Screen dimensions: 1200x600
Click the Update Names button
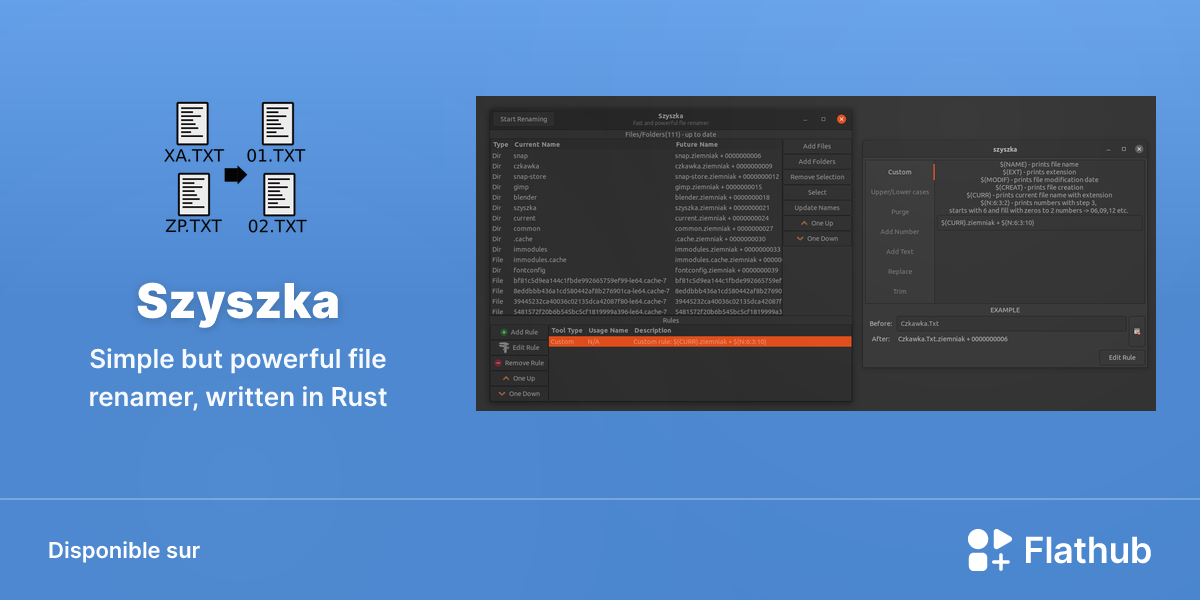click(x=817, y=208)
